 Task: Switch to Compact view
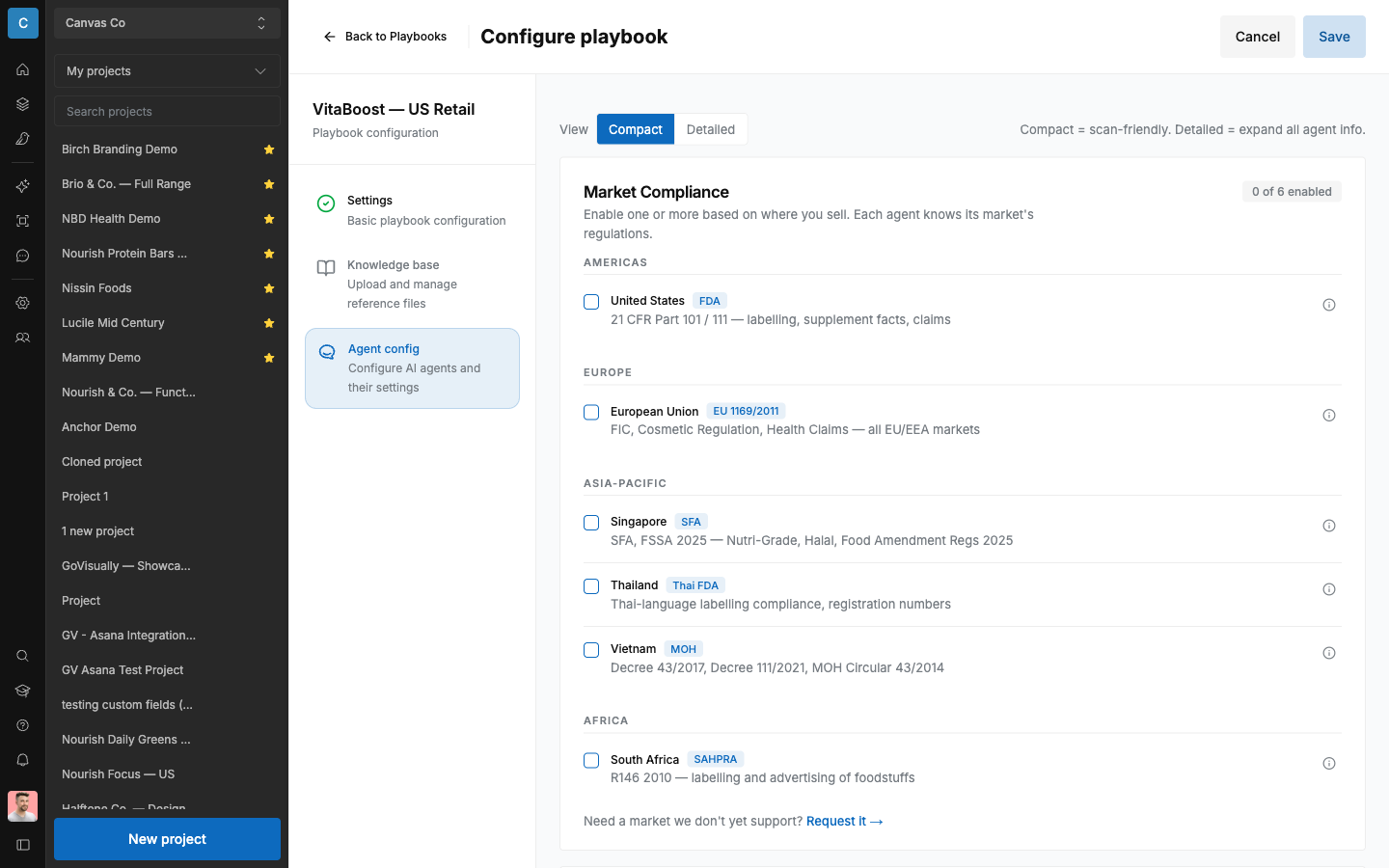click(636, 129)
